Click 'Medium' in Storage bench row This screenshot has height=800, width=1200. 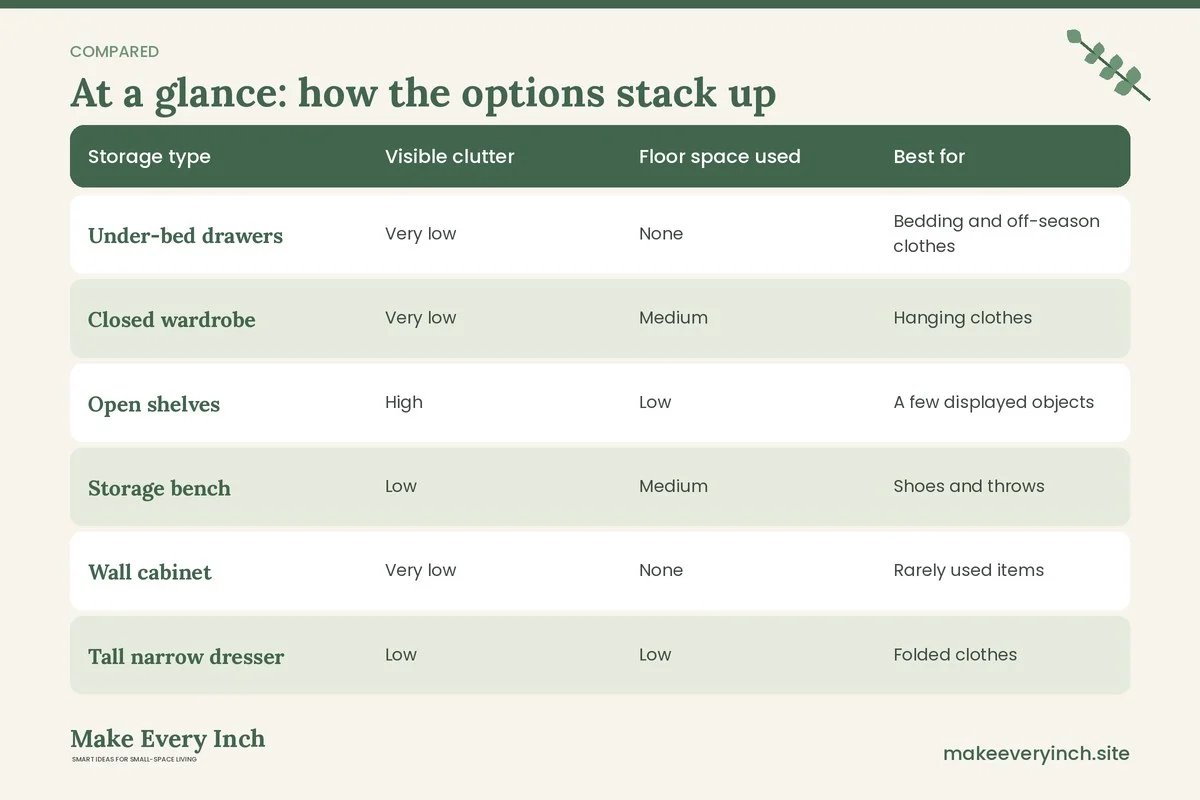pos(673,486)
